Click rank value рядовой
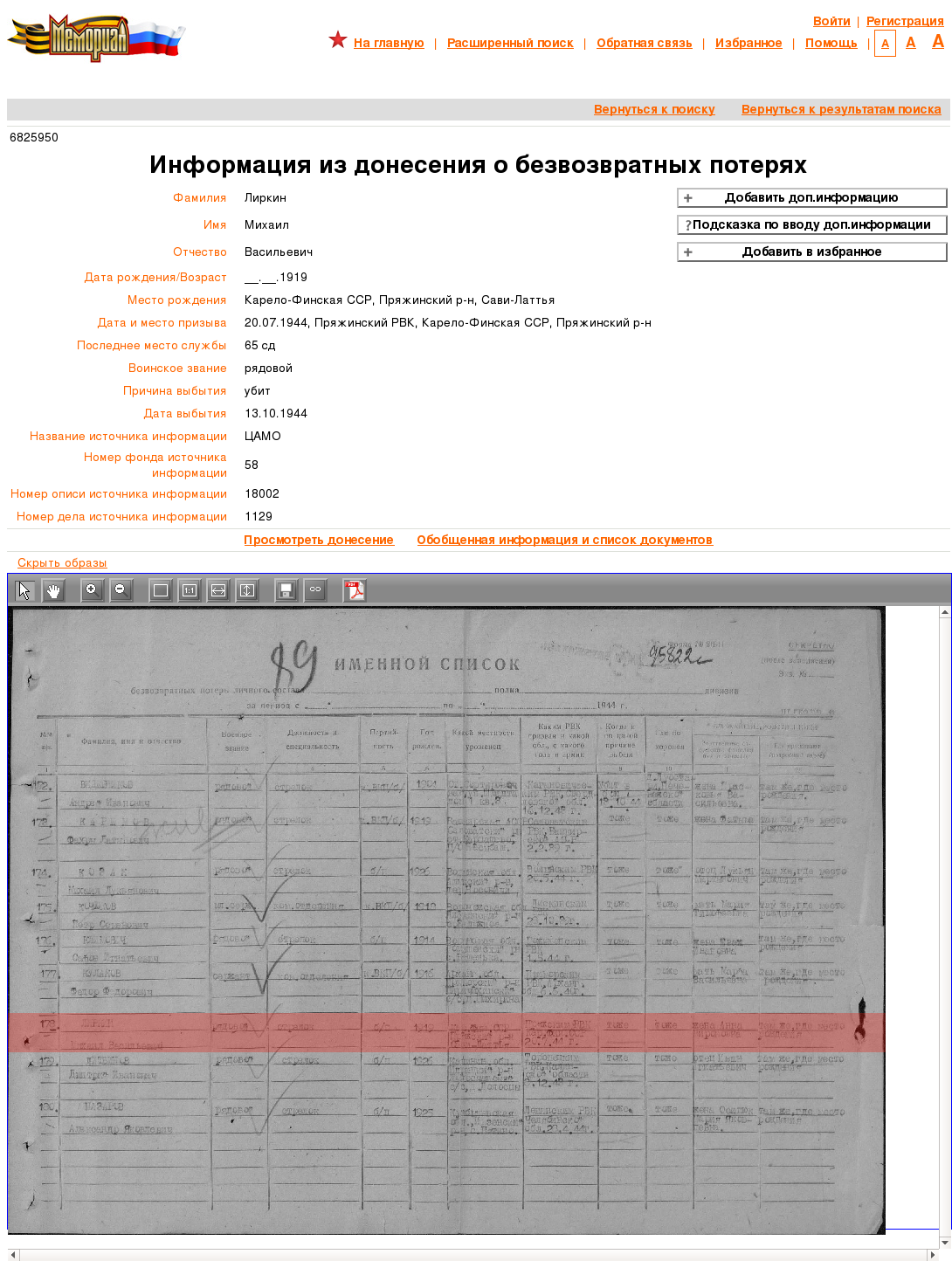952x1261 pixels. click(x=268, y=368)
